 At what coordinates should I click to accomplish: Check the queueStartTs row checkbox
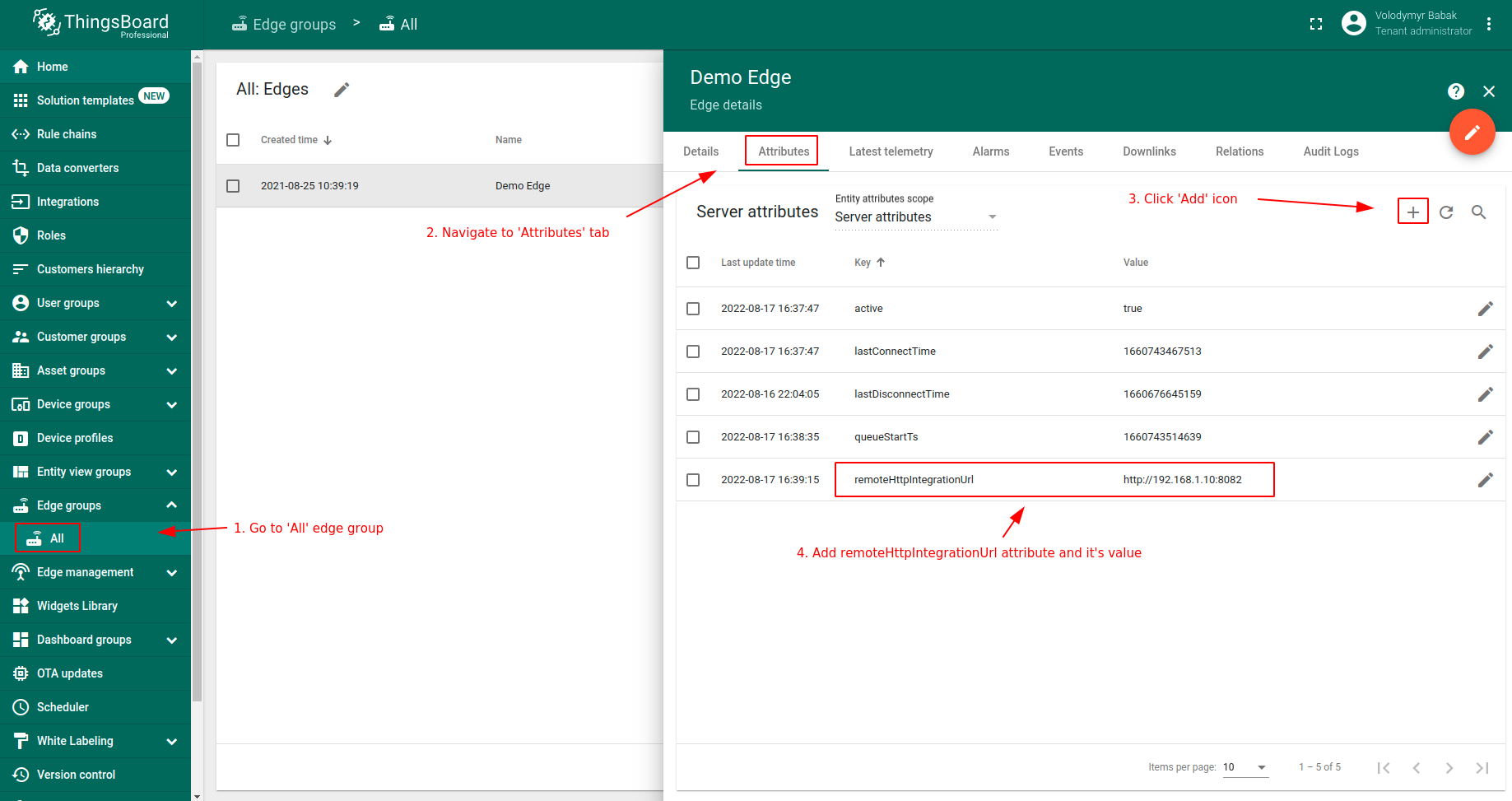pyautogui.click(x=693, y=437)
